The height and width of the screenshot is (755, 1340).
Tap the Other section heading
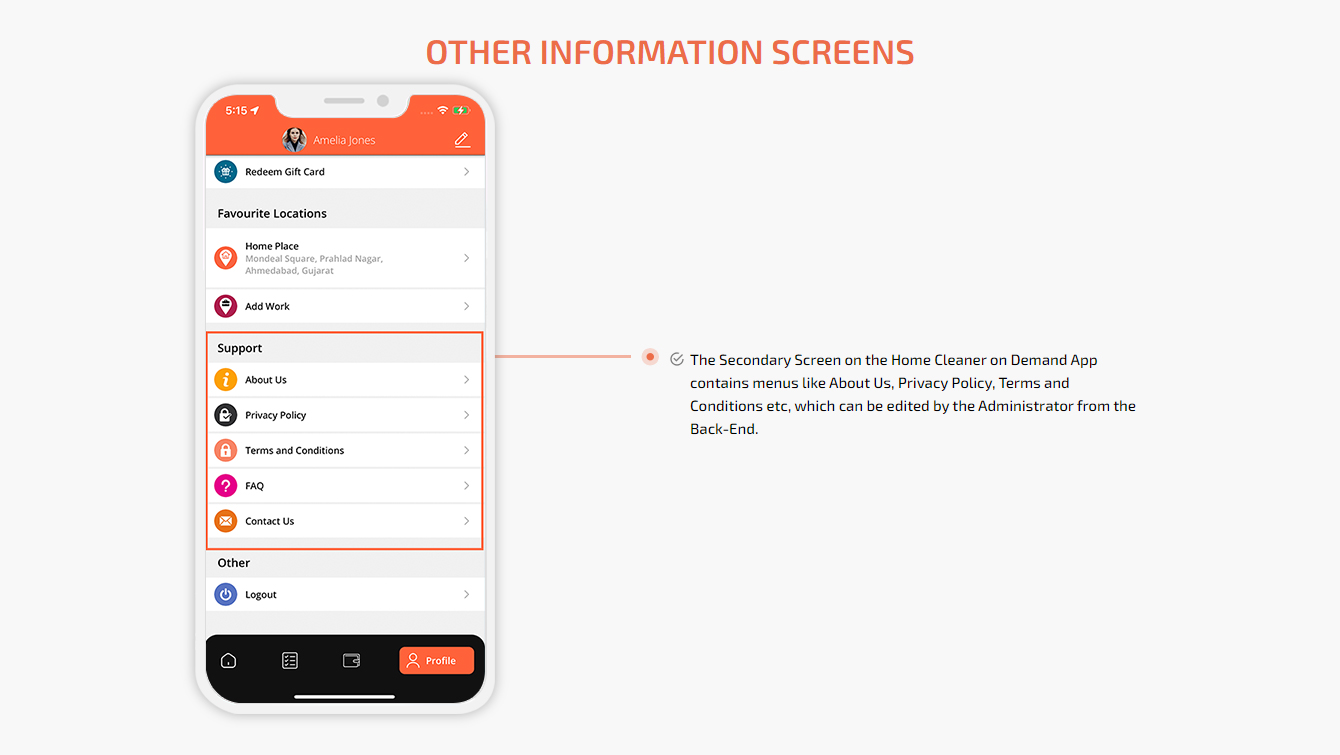[234, 563]
